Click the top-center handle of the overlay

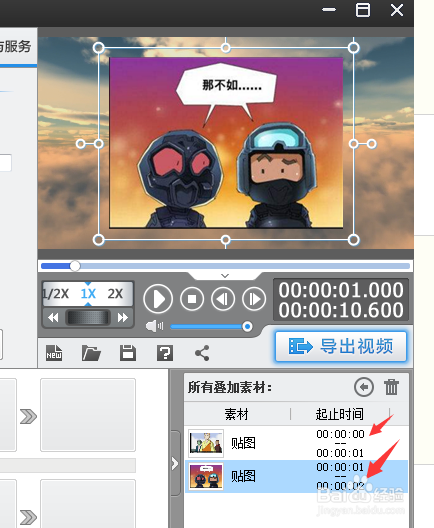(x=226, y=48)
